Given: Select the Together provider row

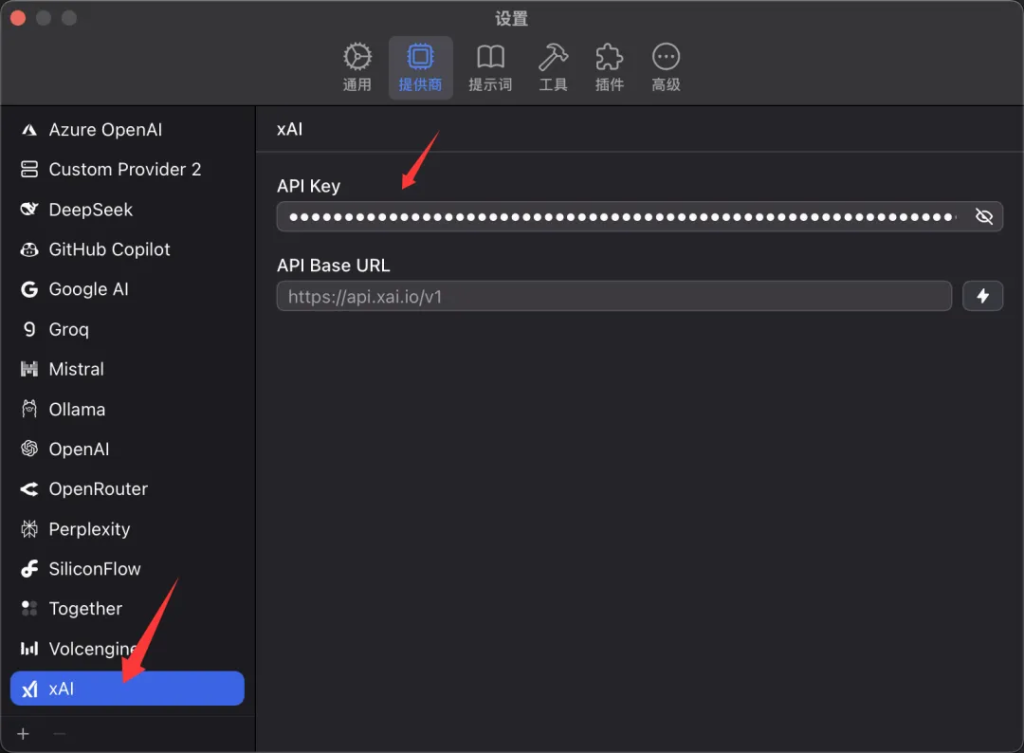Looking at the screenshot, I should point(127,609).
